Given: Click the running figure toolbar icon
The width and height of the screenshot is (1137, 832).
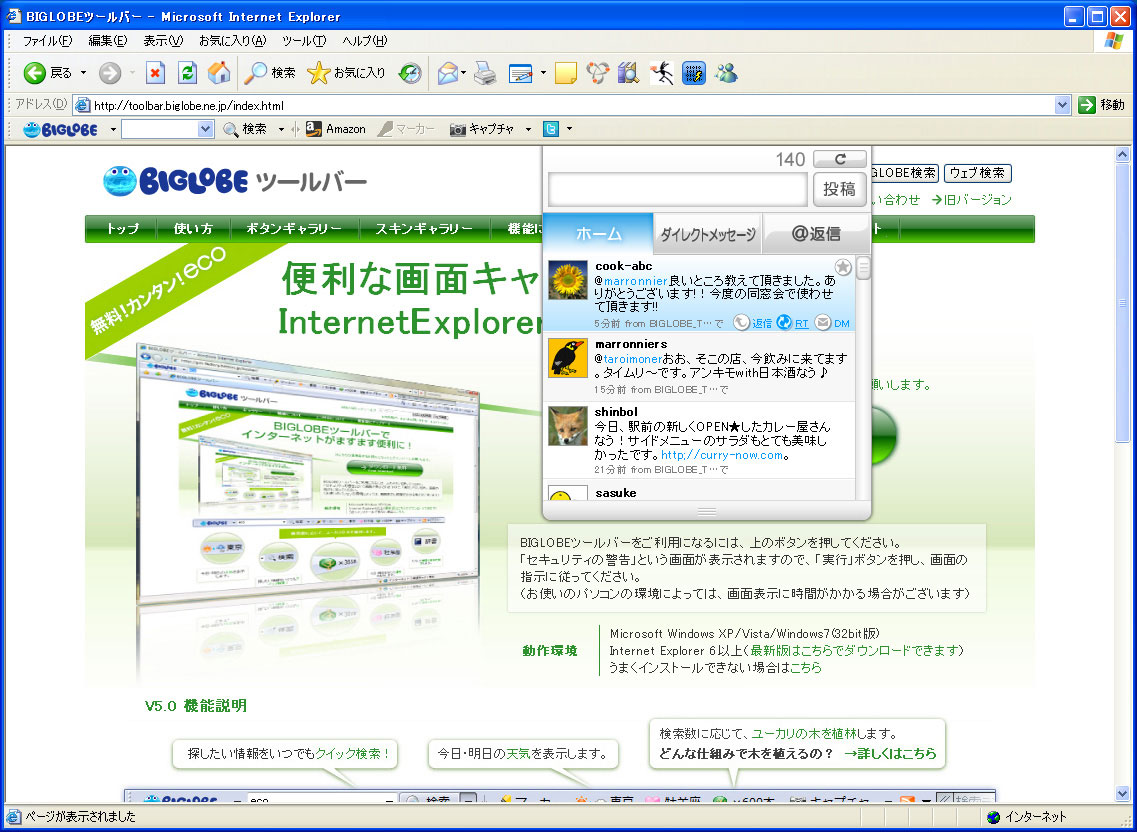Looking at the screenshot, I should tap(661, 73).
